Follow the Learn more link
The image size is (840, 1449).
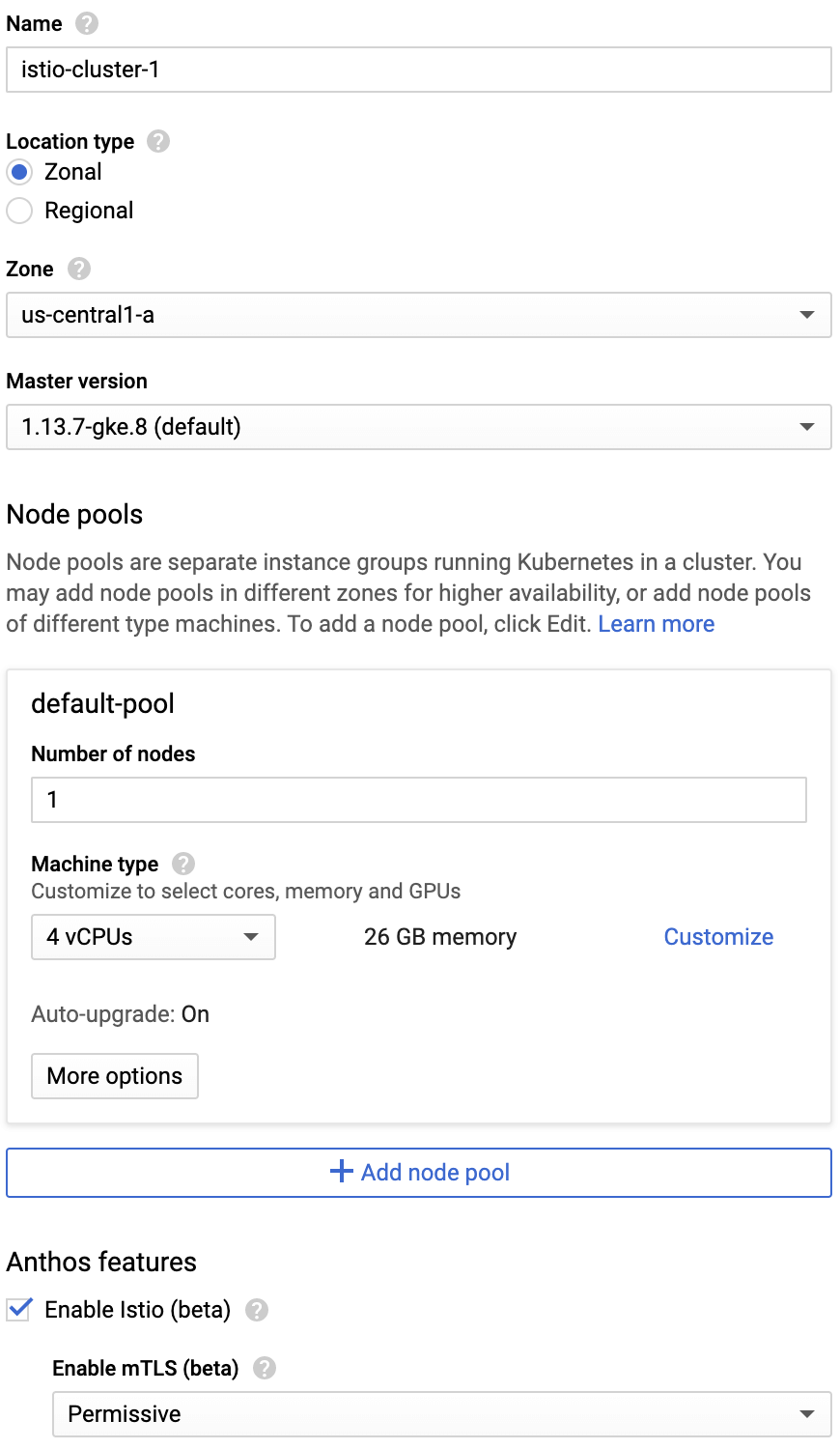[x=657, y=624]
